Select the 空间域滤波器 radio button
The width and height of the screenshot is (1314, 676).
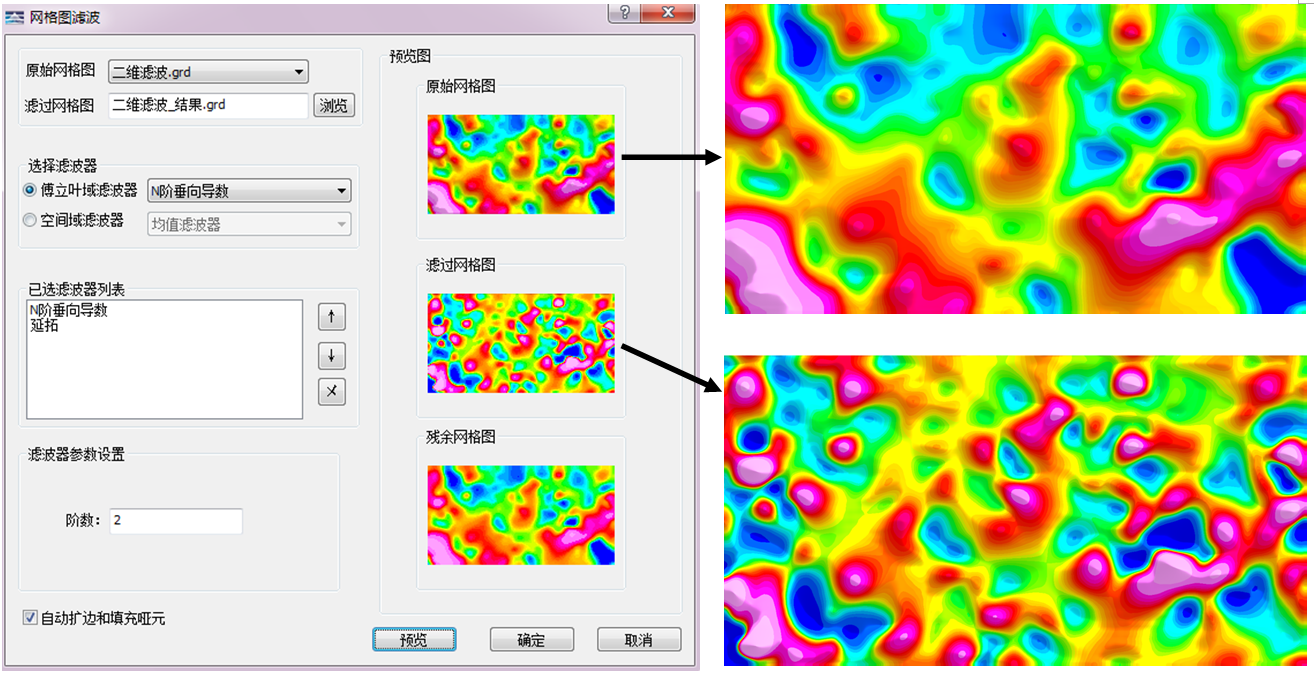click(x=31, y=221)
